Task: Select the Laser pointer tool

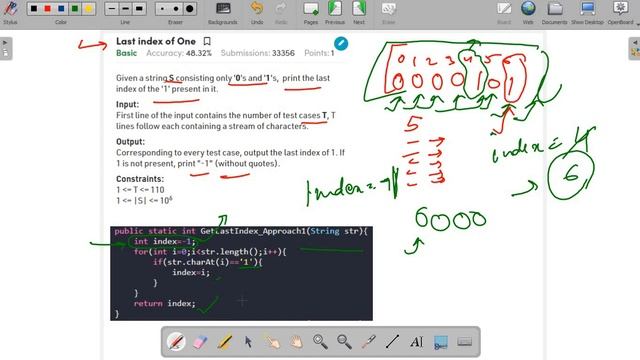Action: (x=369, y=342)
